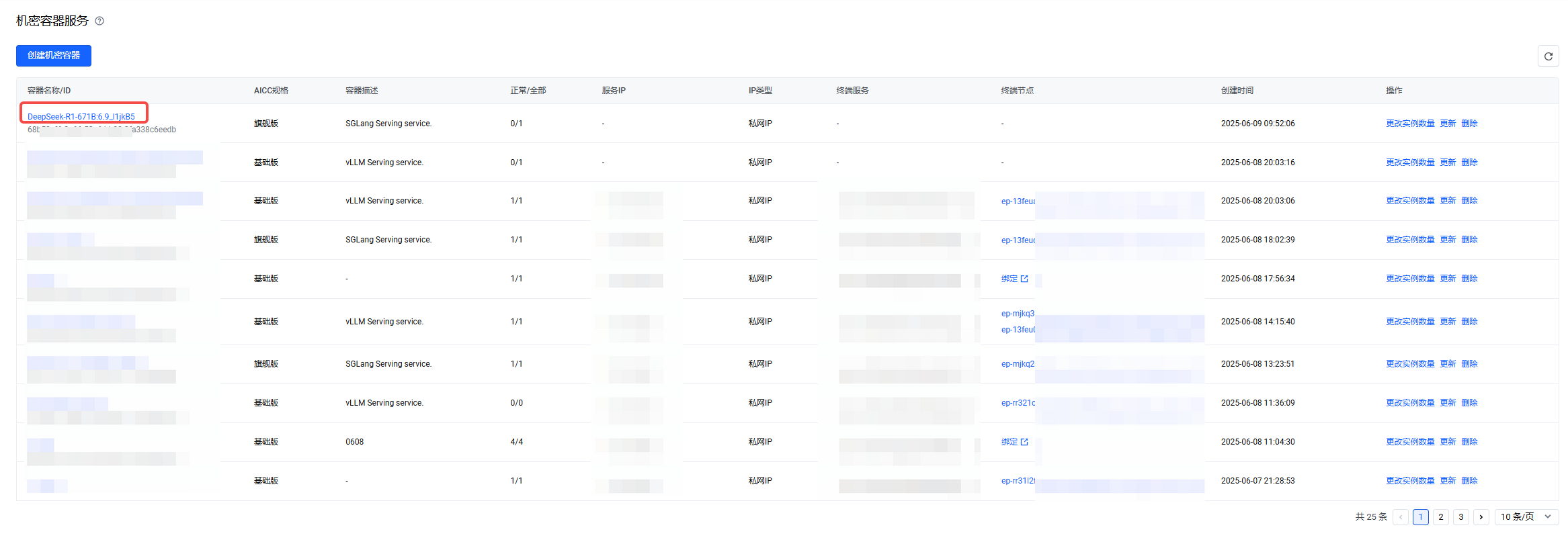
Task: Click 更新 for the 11:36:09 row
Action: 1448,403
